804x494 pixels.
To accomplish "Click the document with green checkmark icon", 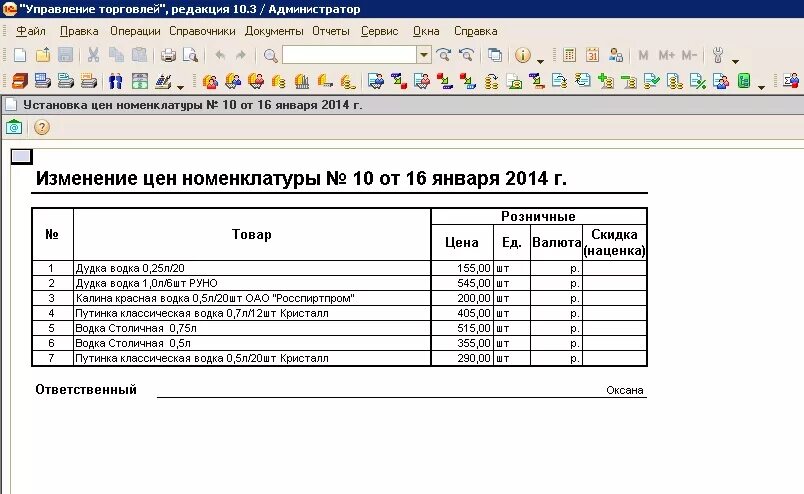I will [651, 81].
